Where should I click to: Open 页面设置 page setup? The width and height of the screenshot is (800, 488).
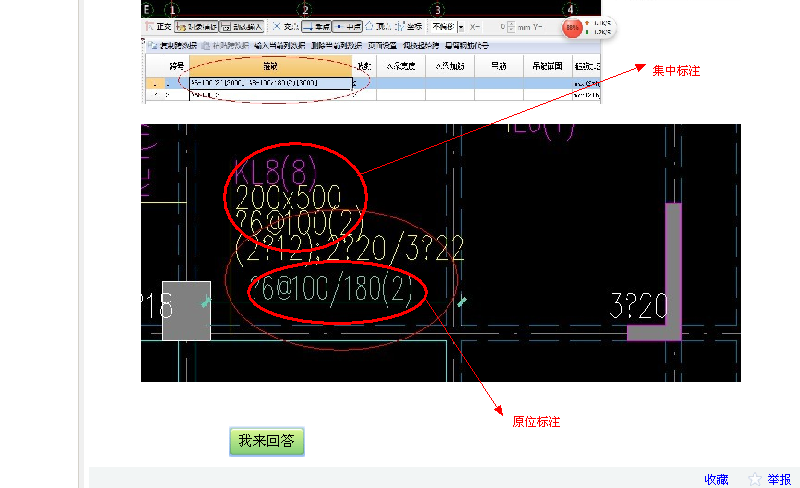point(383,45)
